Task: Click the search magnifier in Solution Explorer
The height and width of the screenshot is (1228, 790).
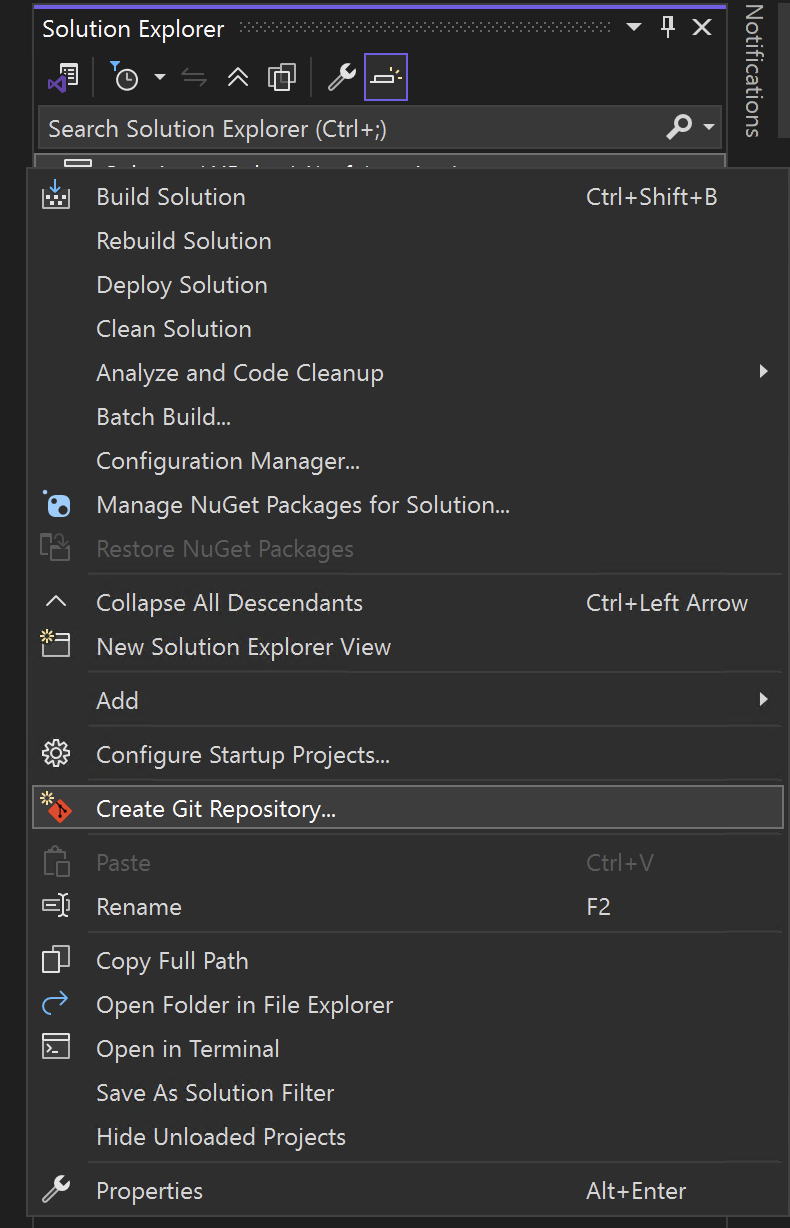Action: click(678, 128)
